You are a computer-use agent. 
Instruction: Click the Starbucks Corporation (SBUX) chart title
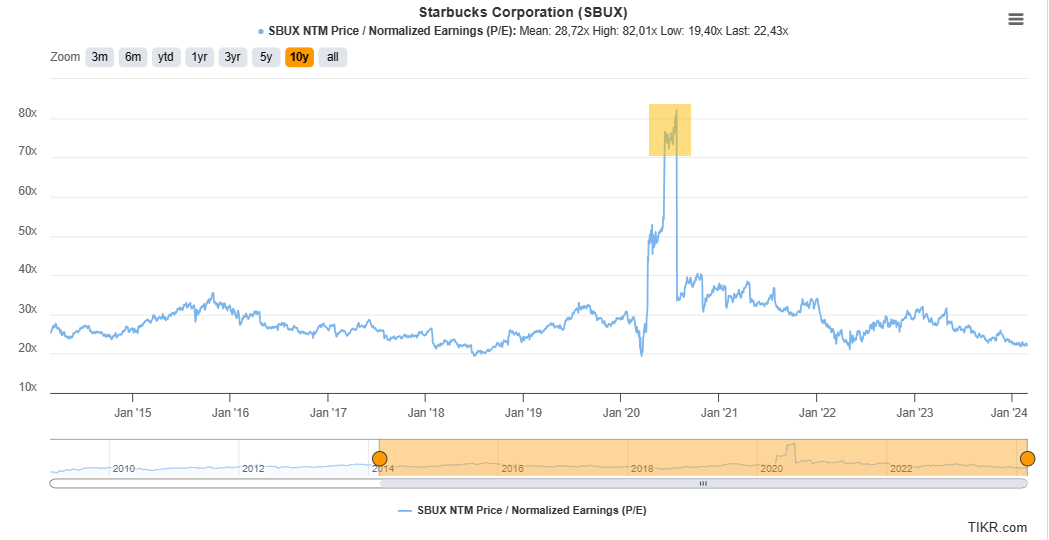click(523, 12)
